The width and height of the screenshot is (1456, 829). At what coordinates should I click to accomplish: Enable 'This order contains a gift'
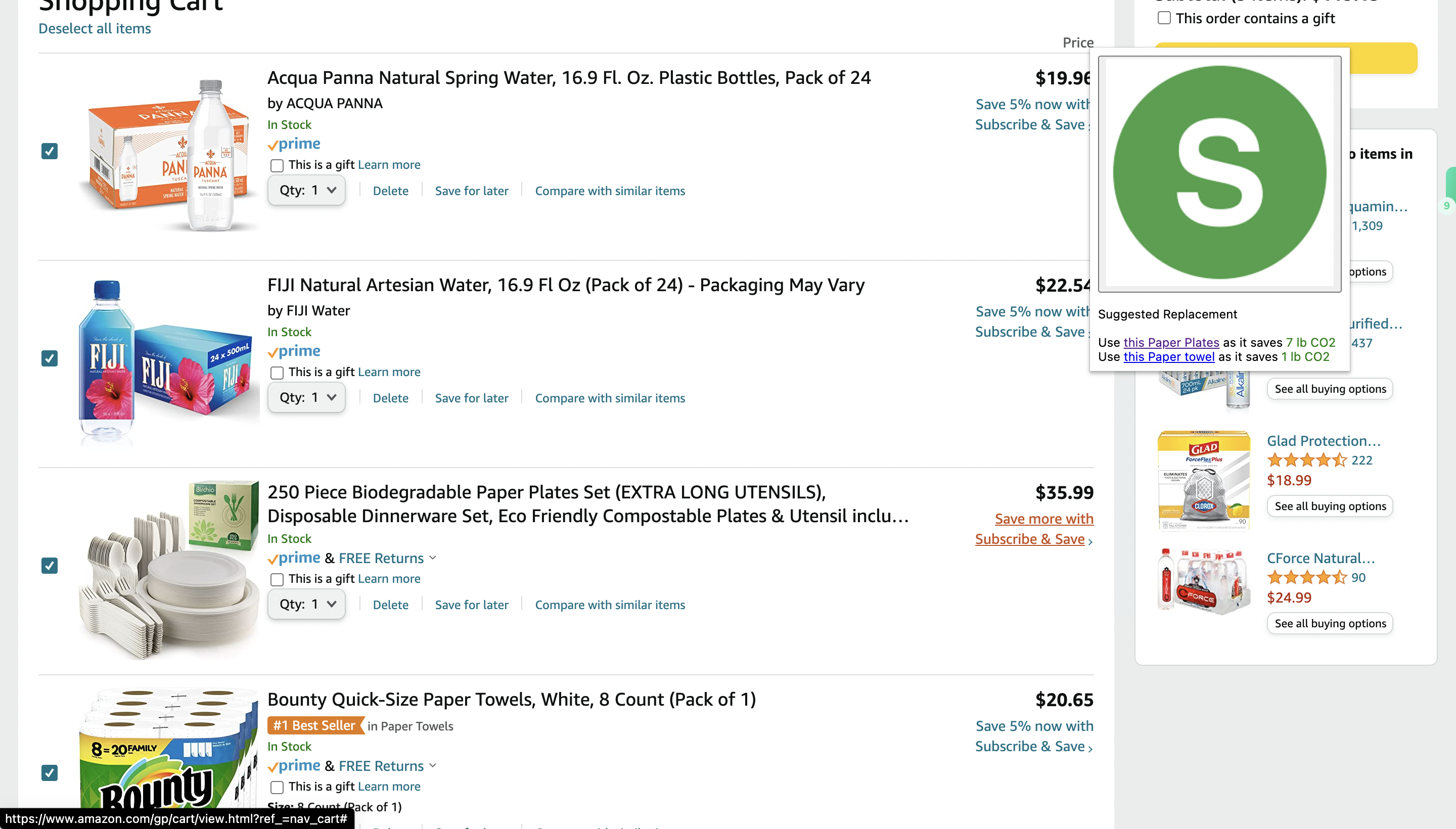(1164, 18)
